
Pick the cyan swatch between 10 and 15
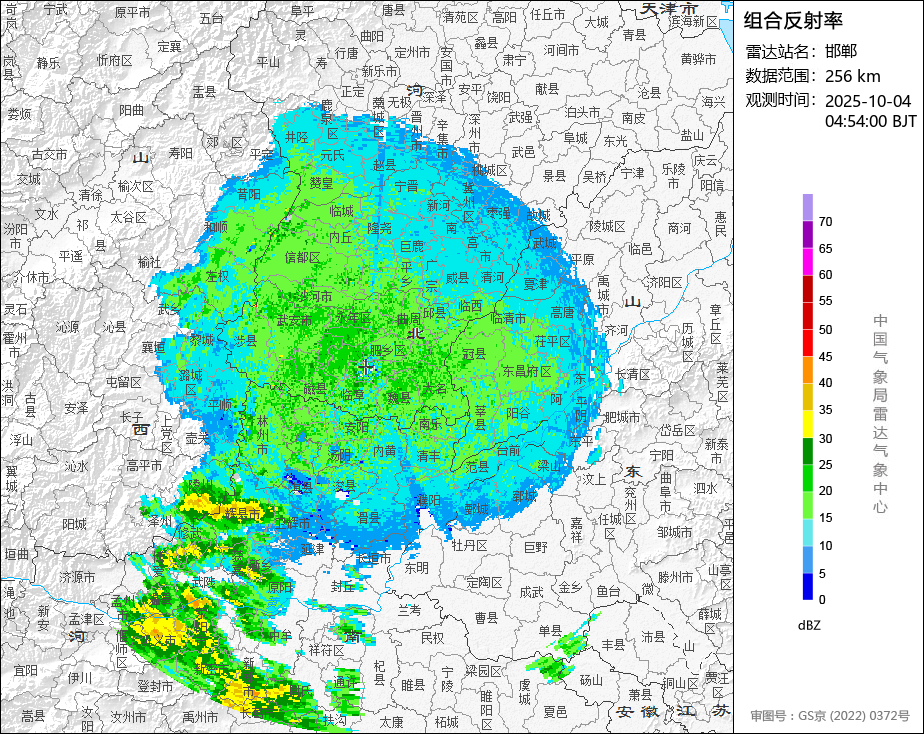coord(808,532)
